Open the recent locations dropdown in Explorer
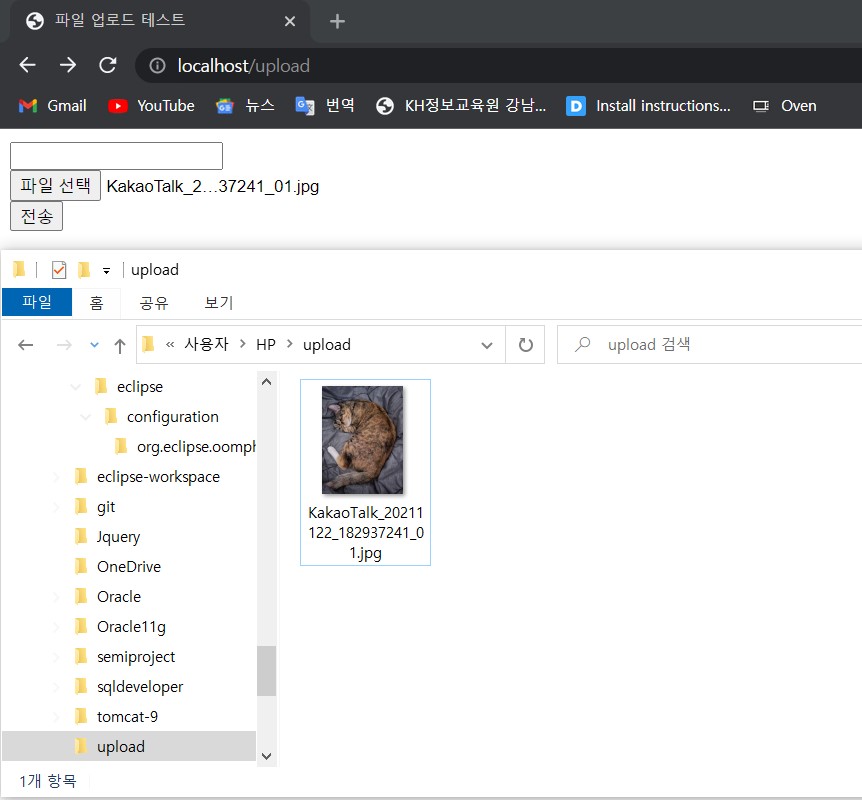The width and height of the screenshot is (862, 800). coord(95,345)
